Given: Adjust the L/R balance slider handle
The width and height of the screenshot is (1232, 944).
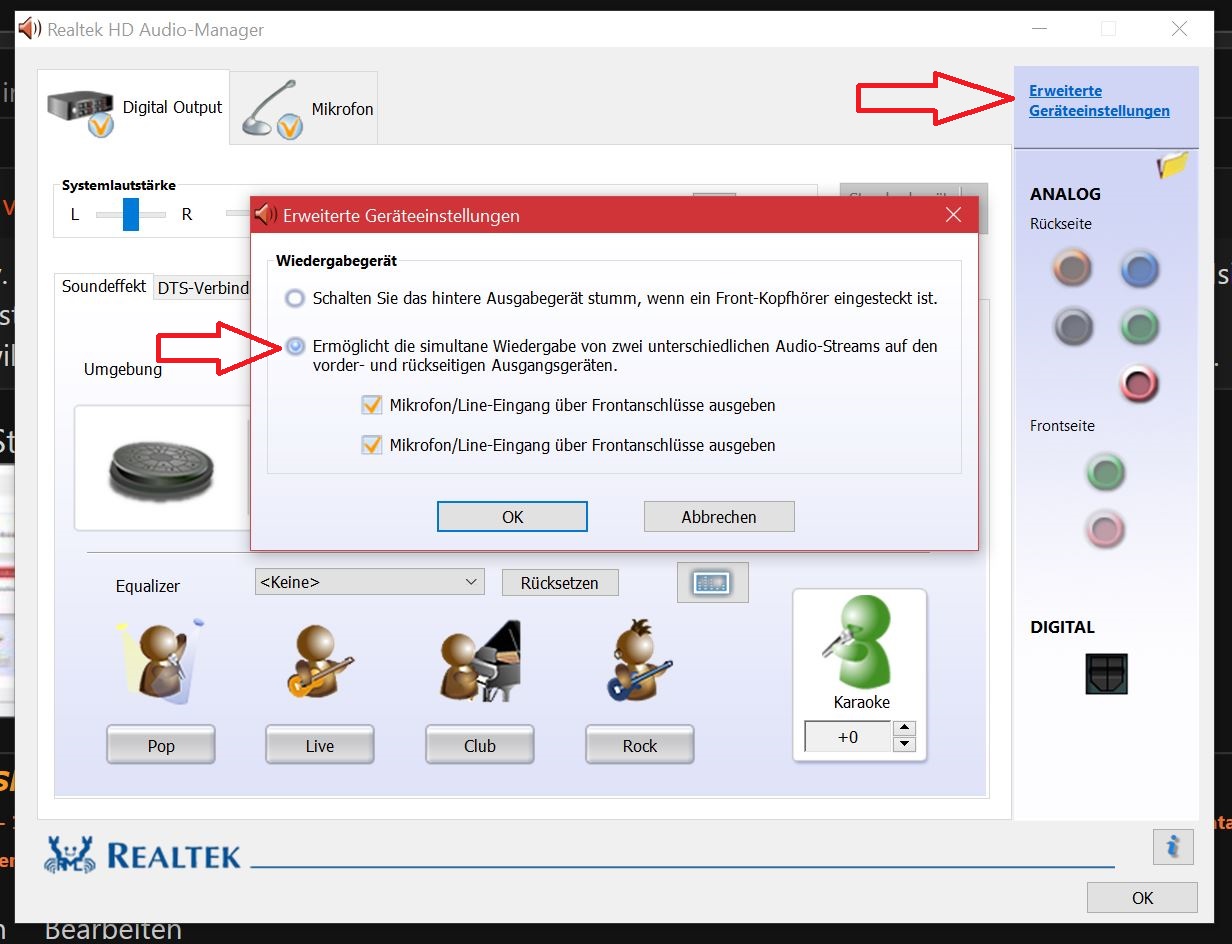Looking at the screenshot, I should [x=131, y=214].
